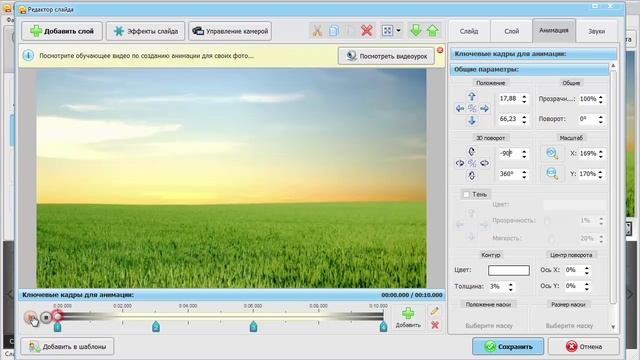Move layer down with green arrow
The image size is (640, 360).
(x=416, y=31)
